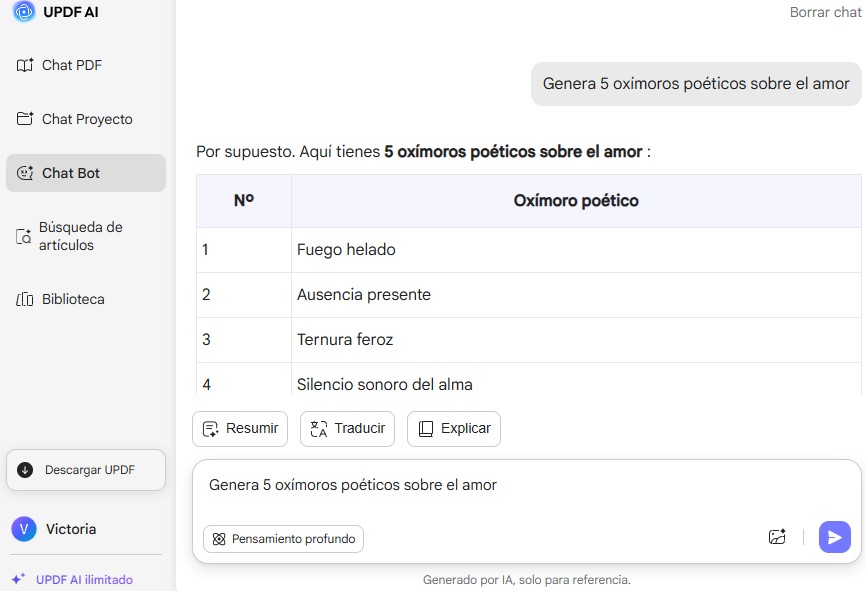Toggle Pensamiento profundo mode

283,539
